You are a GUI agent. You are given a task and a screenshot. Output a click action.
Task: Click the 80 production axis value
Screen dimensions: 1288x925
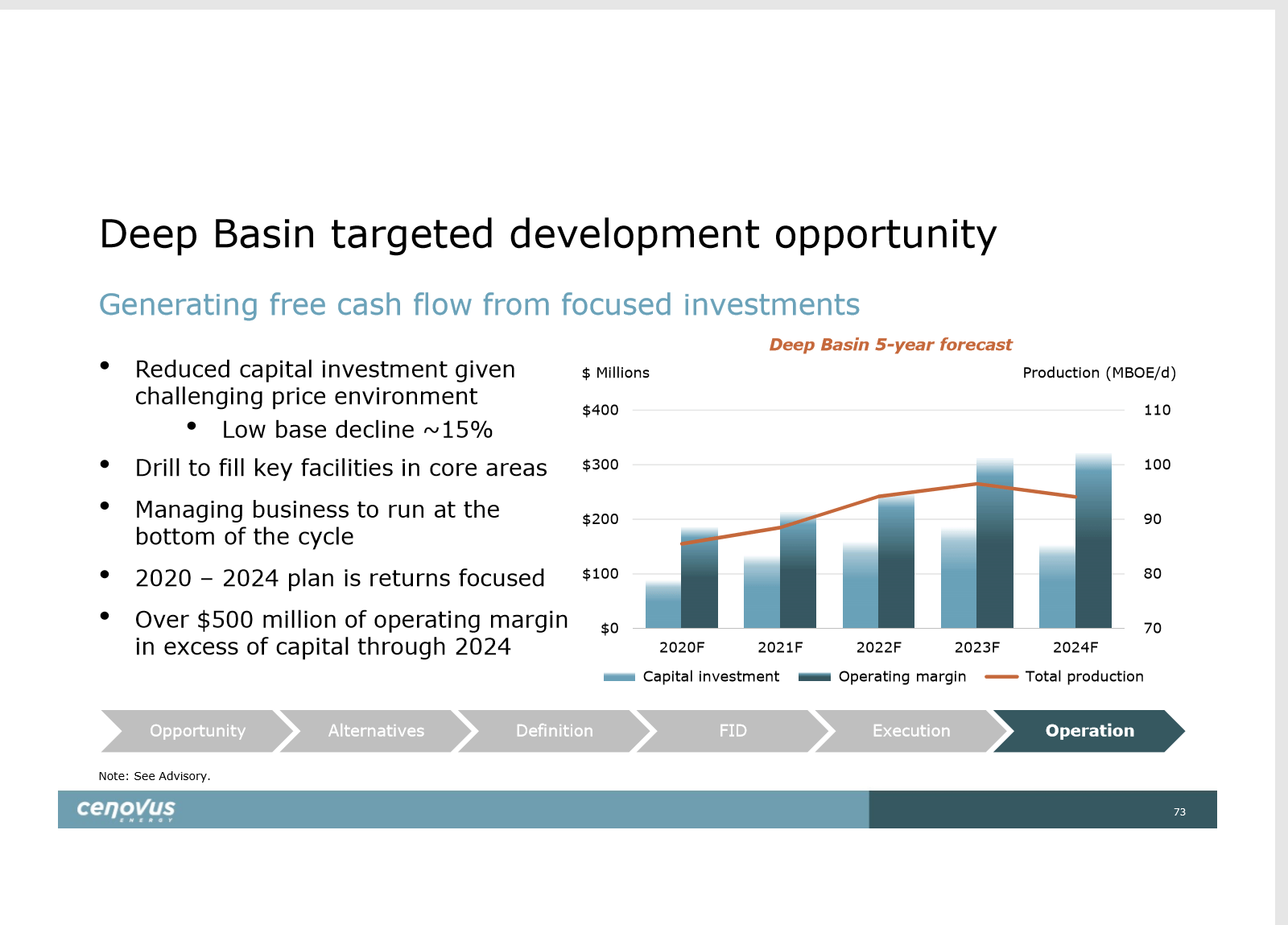[1152, 574]
